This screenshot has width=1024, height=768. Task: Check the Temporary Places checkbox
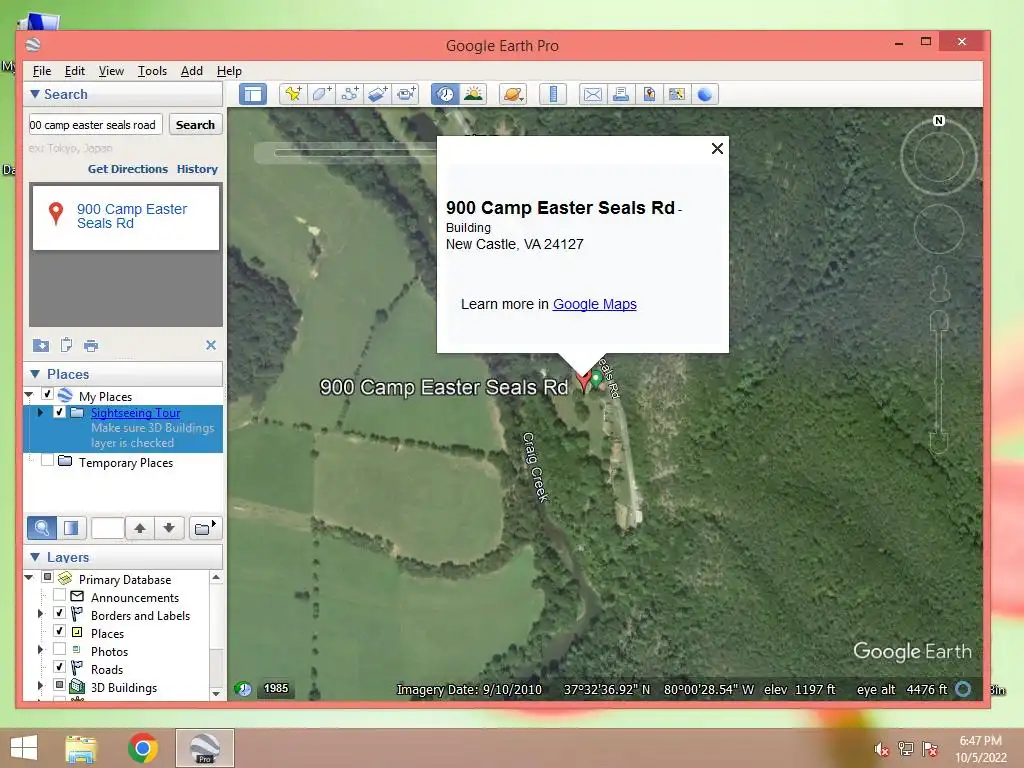[48, 460]
